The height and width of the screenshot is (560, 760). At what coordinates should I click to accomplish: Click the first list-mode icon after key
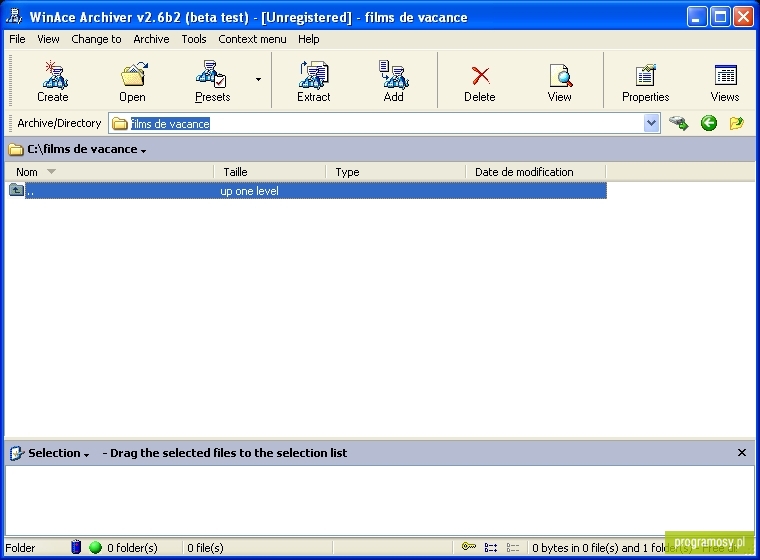(491, 548)
